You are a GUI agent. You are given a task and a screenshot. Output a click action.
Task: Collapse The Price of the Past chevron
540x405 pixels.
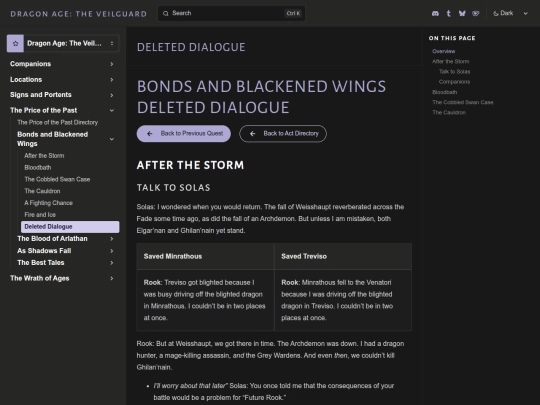[112, 111]
